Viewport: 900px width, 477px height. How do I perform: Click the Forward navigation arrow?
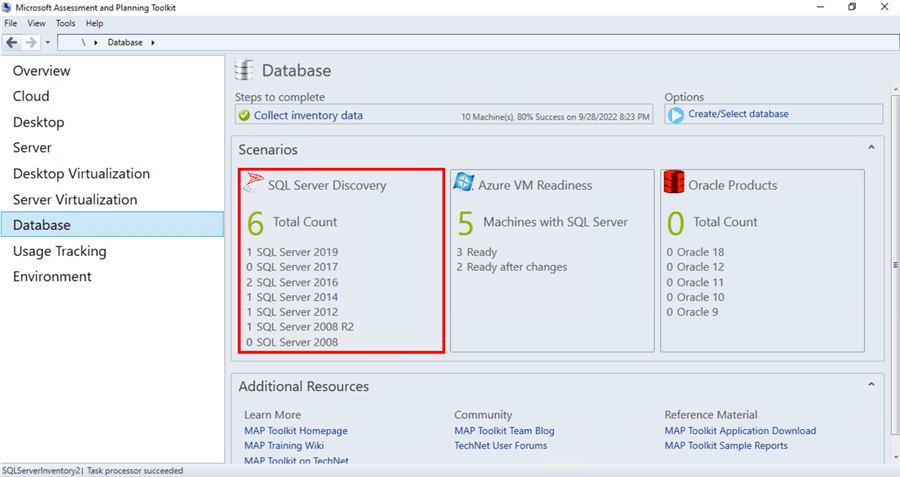pyautogui.click(x=30, y=43)
